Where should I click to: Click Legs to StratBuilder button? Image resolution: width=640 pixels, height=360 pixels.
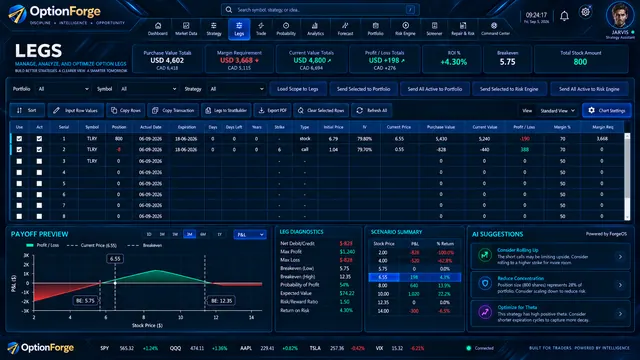[226, 110]
